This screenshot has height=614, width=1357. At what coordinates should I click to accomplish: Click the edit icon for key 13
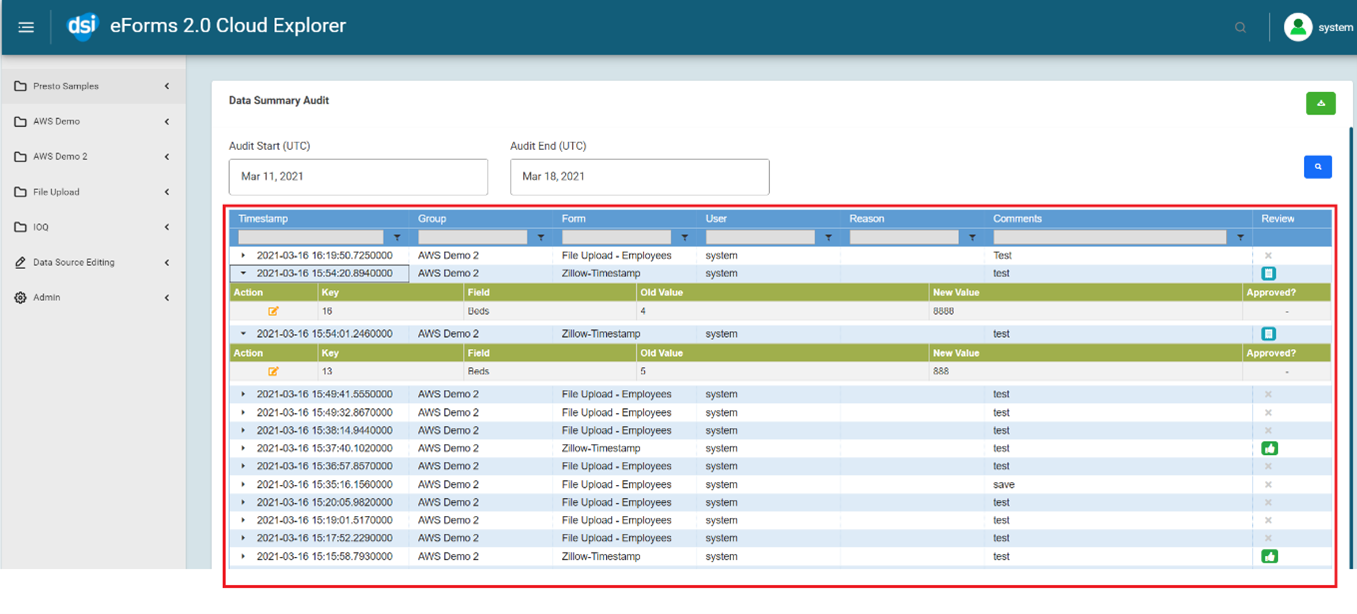pyautogui.click(x=273, y=371)
